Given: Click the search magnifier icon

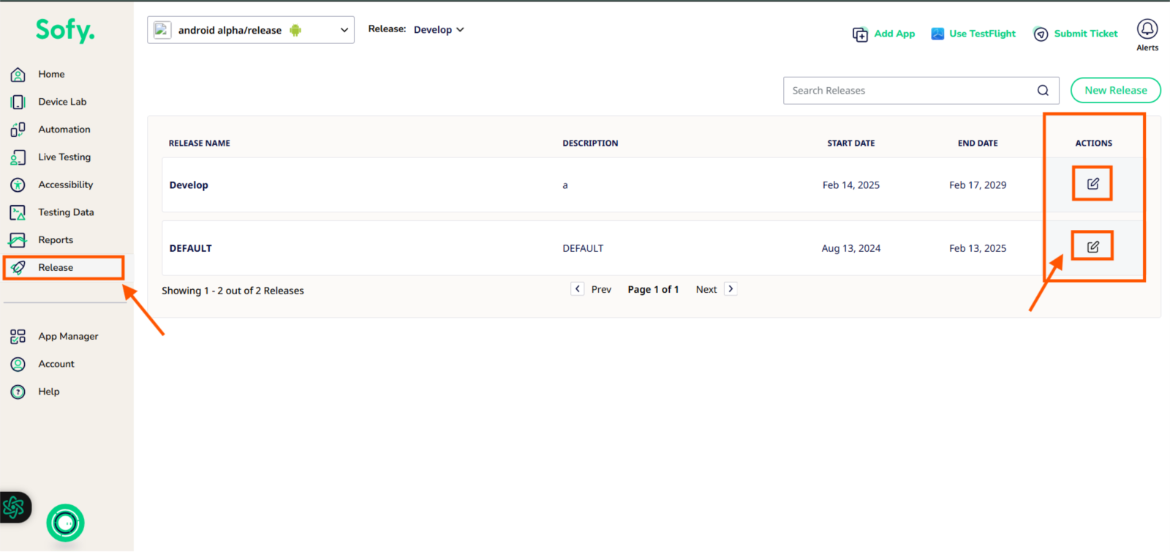Looking at the screenshot, I should coord(1043,91).
